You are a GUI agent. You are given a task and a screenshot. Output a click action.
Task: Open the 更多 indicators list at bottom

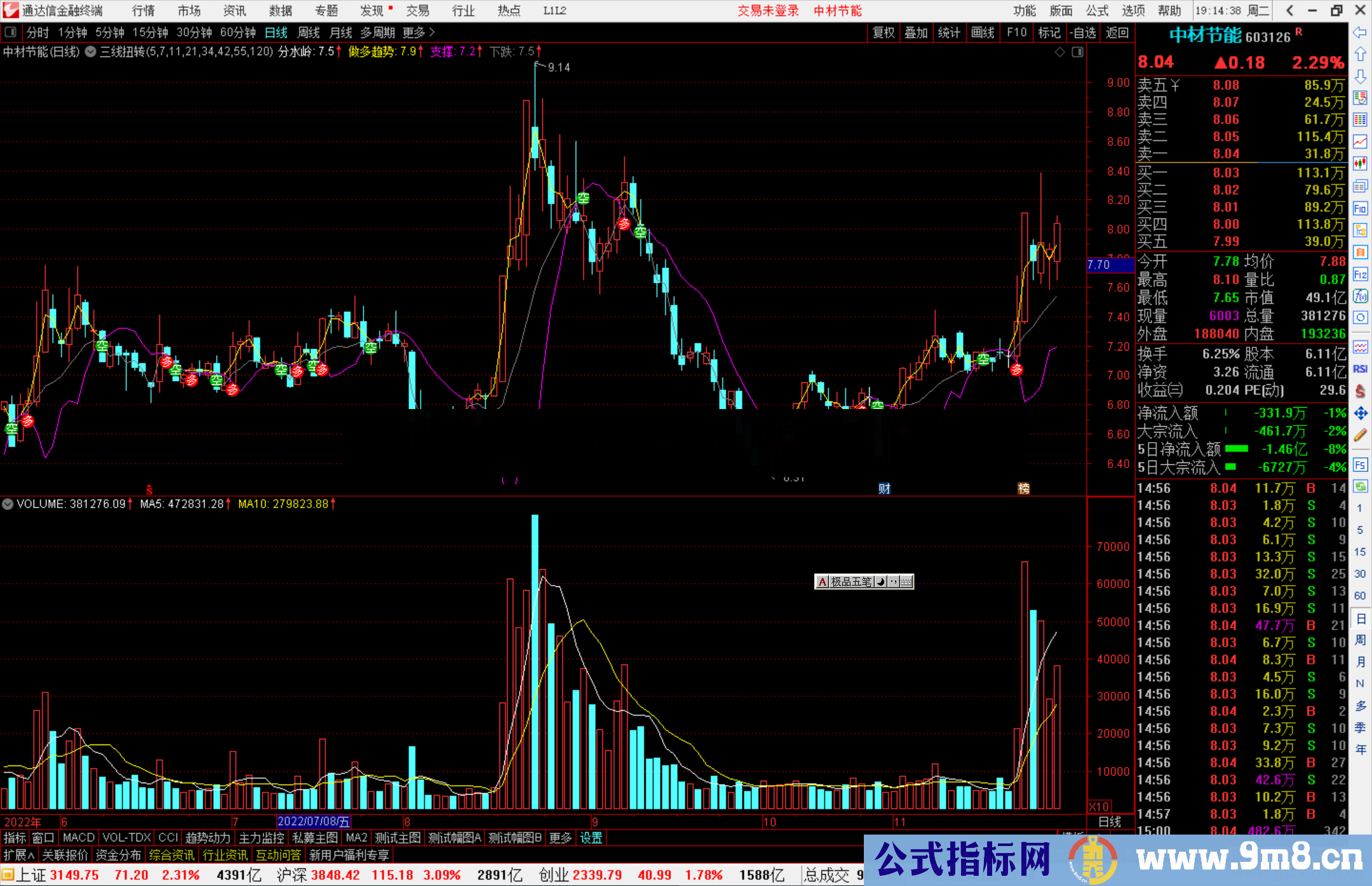pos(560,838)
